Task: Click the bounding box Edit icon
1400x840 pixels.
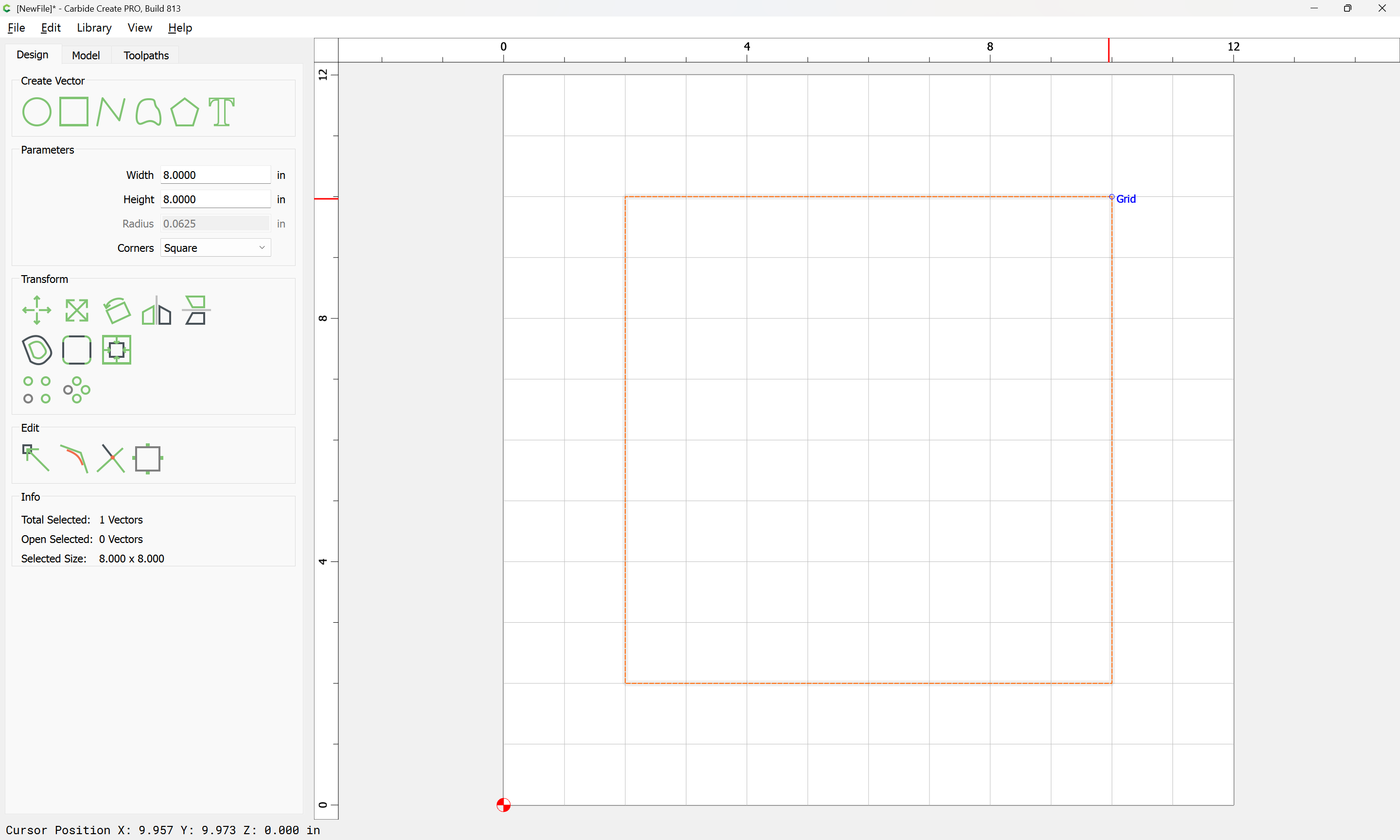Action: (148, 458)
